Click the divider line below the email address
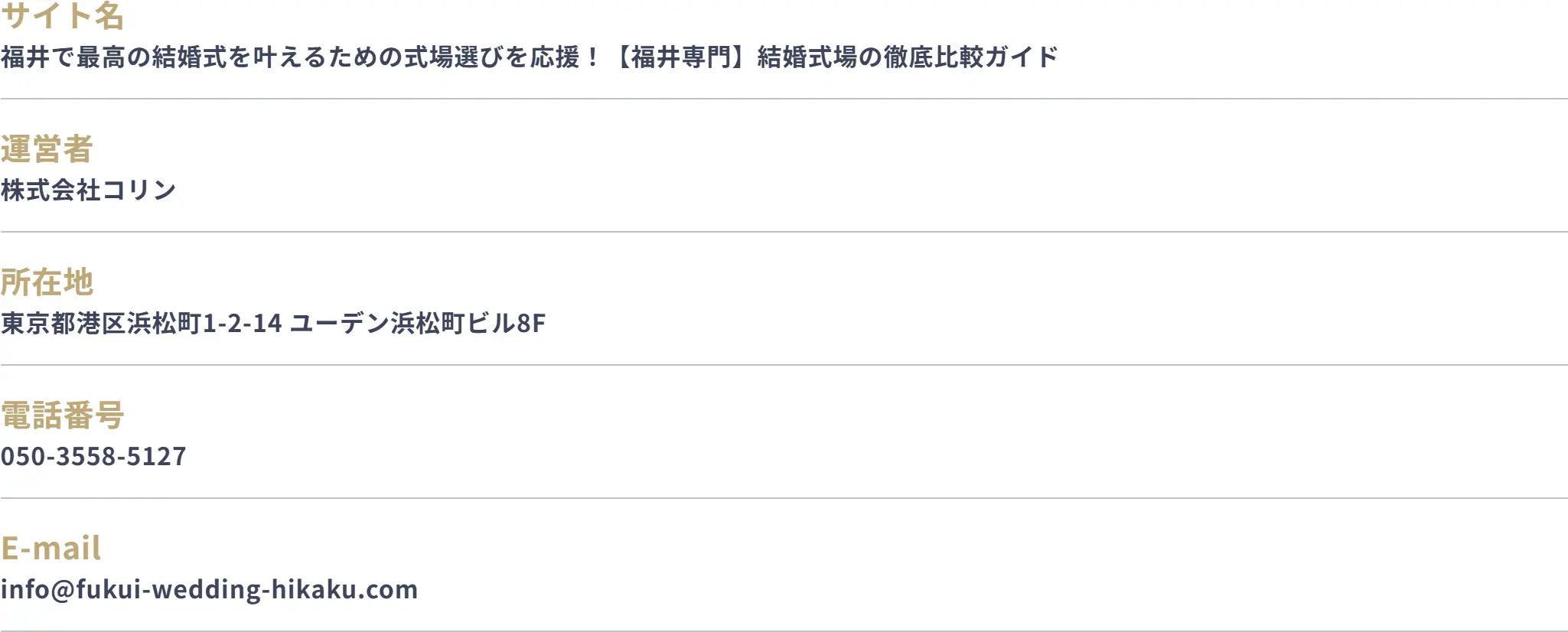Image resolution: width=1568 pixels, height=632 pixels. tap(784, 630)
